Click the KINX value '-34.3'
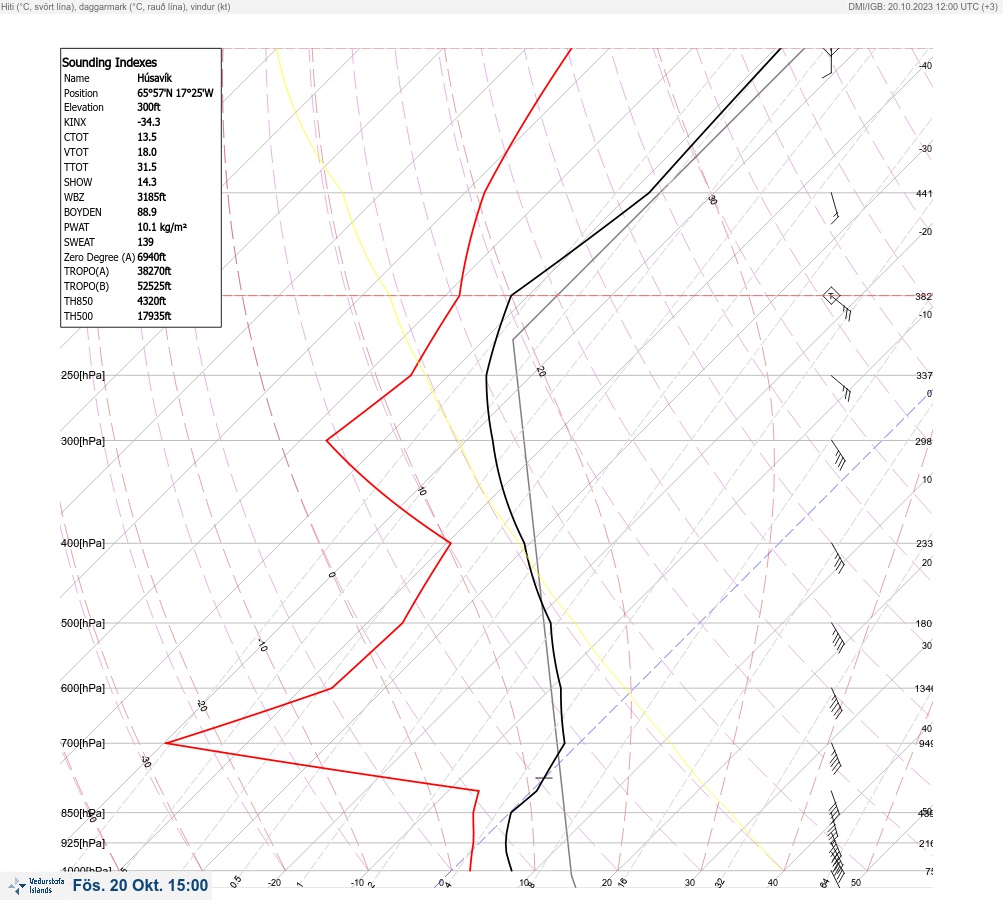Image resolution: width=1003 pixels, height=900 pixels. click(148, 122)
